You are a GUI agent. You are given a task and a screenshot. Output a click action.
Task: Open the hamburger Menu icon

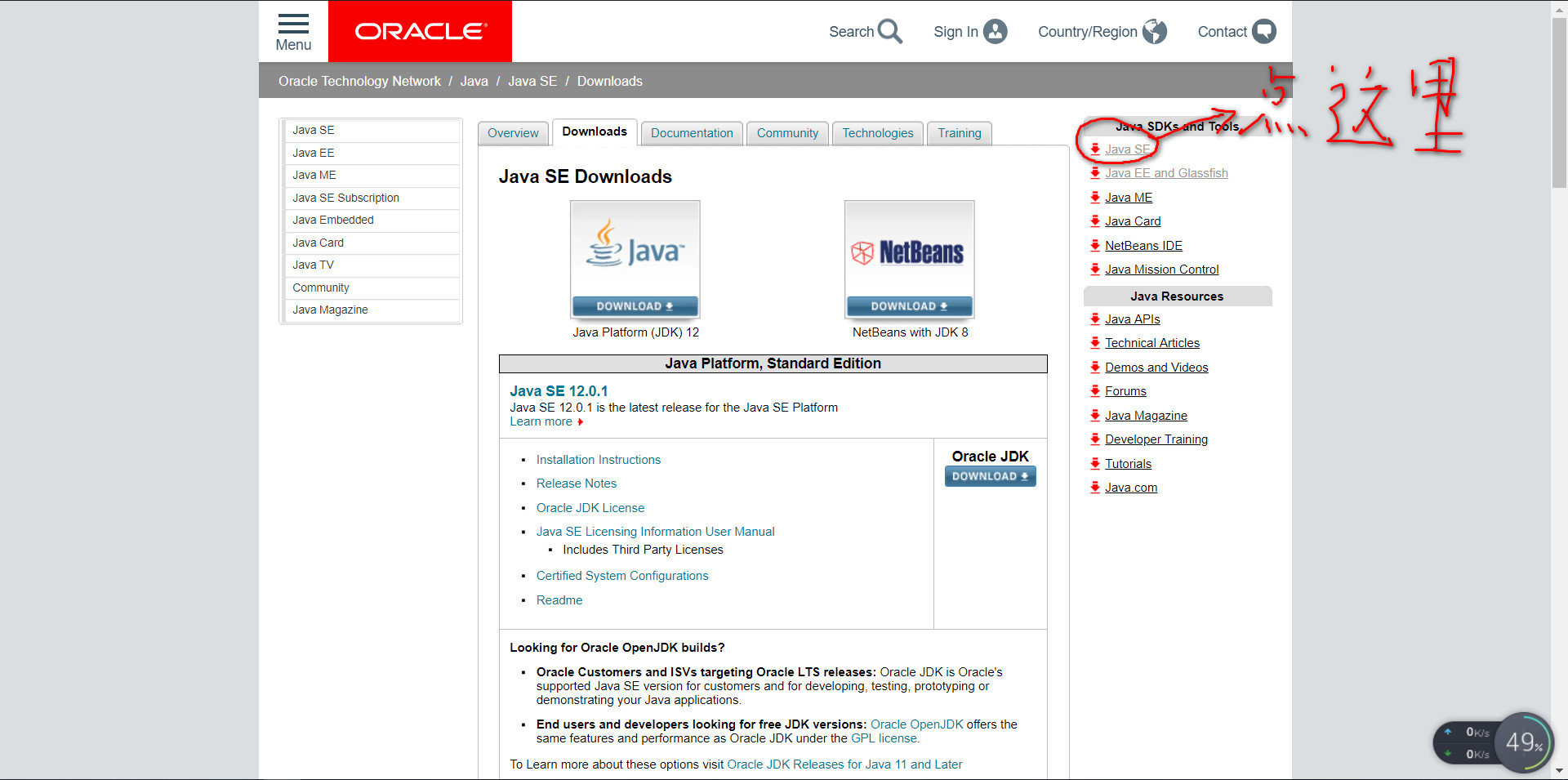pos(293,23)
